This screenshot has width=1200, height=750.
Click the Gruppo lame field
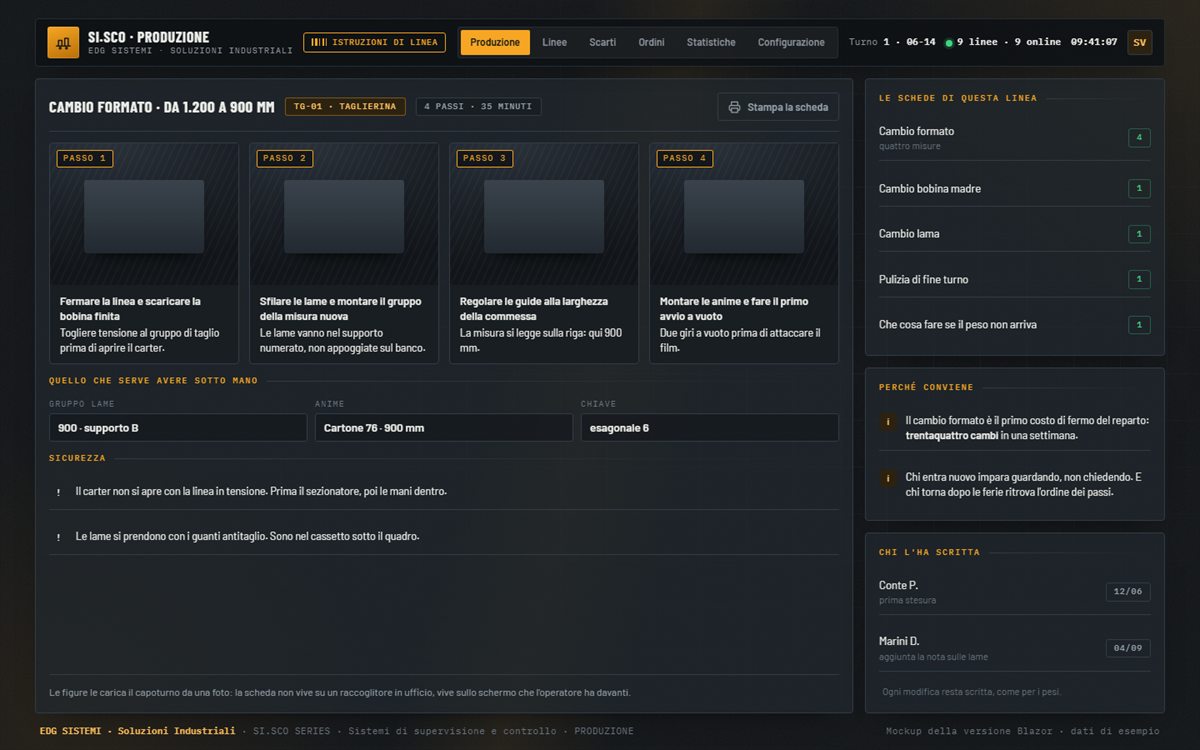[x=178, y=428]
